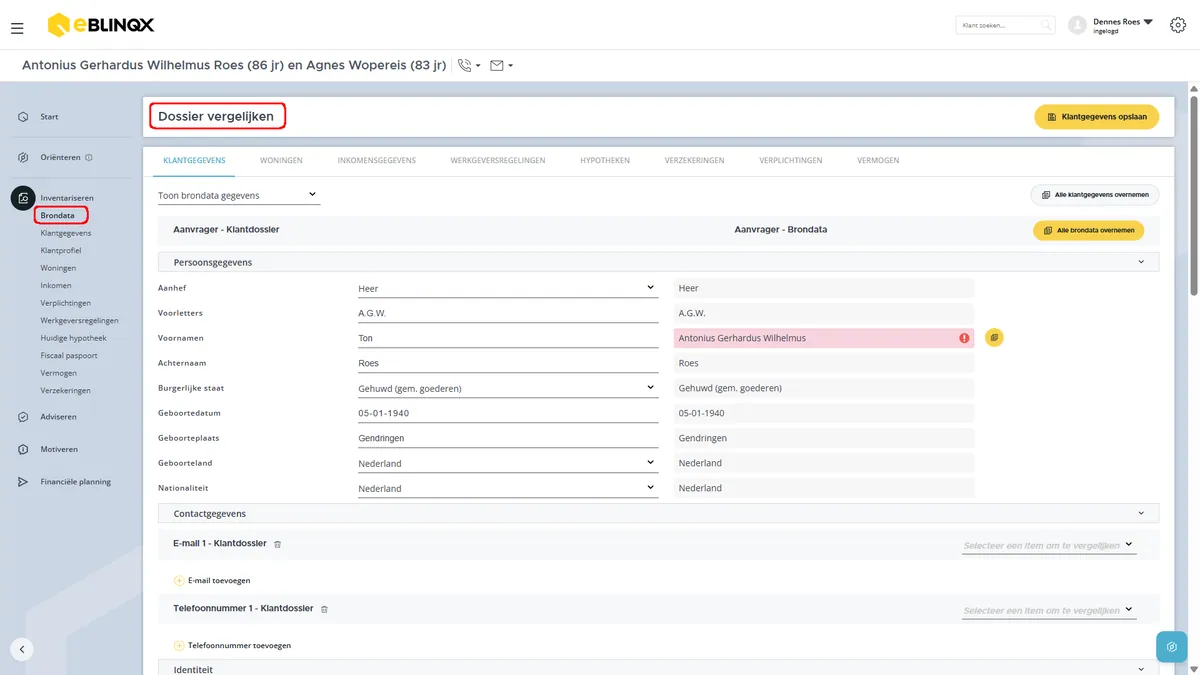Click plus icon for E-mail toevoegen

(x=179, y=580)
